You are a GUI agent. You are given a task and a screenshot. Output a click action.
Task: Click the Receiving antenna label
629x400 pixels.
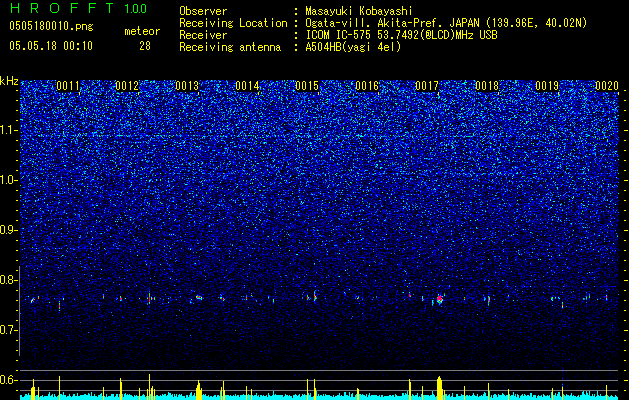(230, 47)
